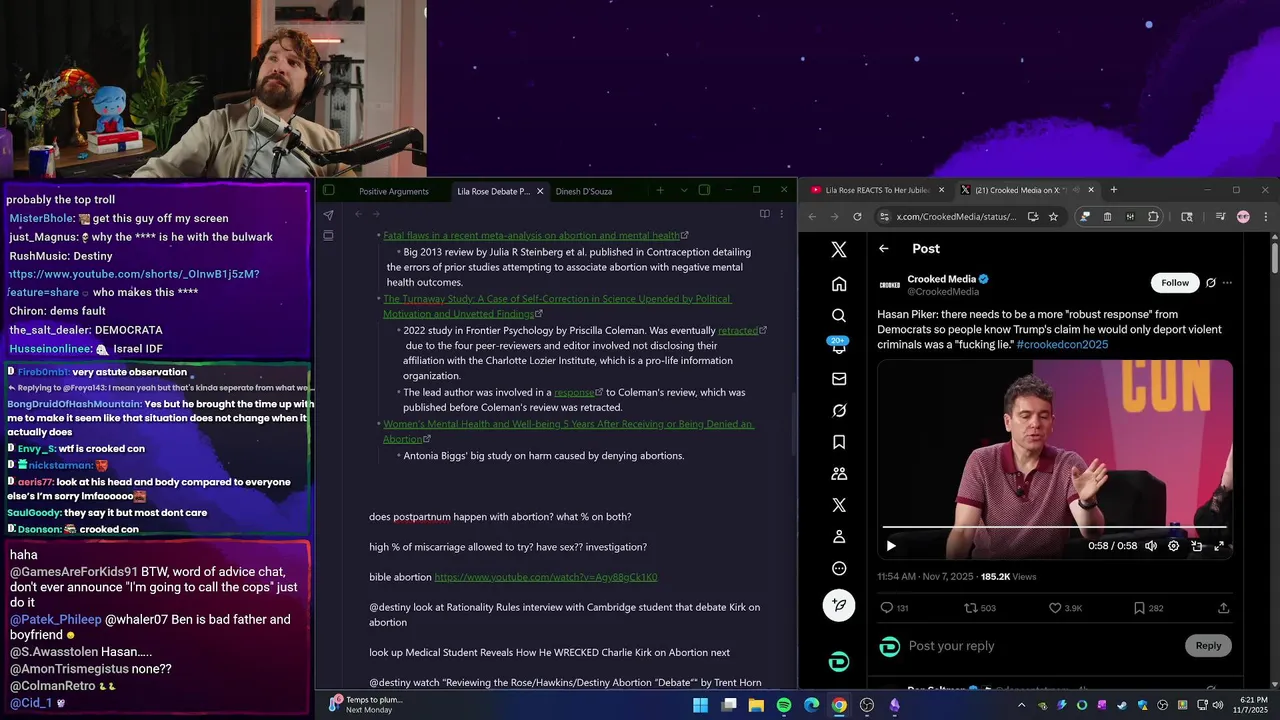This screenshot has height=720, width=1280.
Task: Click the Crooked Media account name
Action: coord(941,279)
